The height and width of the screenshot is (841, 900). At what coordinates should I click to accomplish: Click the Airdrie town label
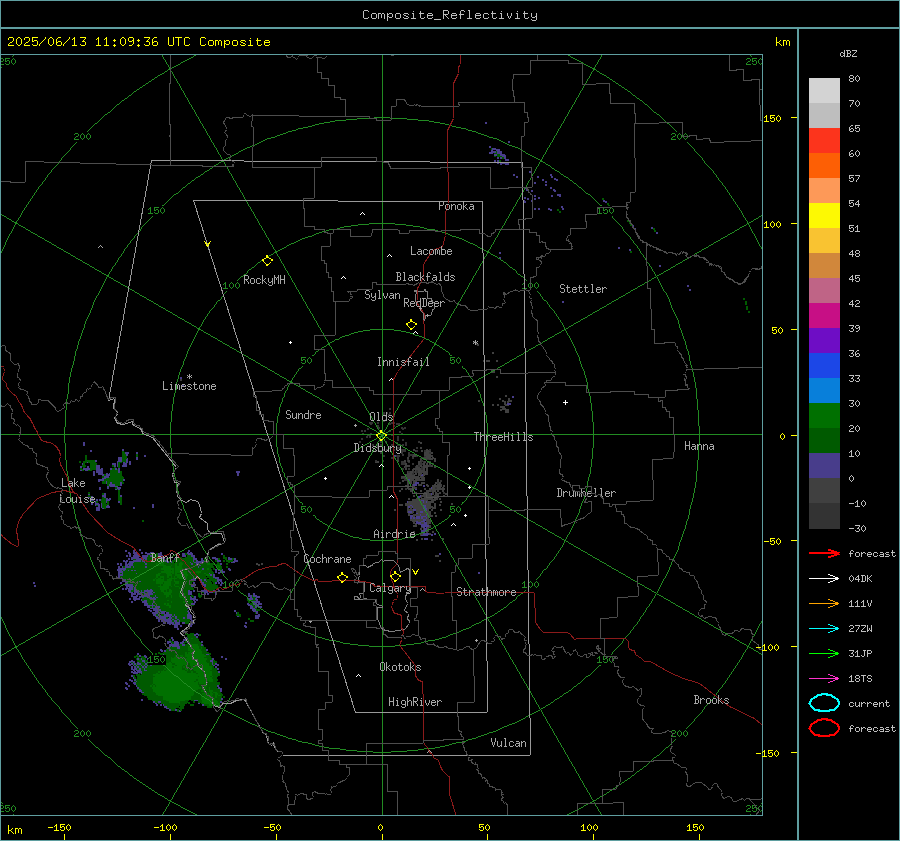tap(394, 534)
